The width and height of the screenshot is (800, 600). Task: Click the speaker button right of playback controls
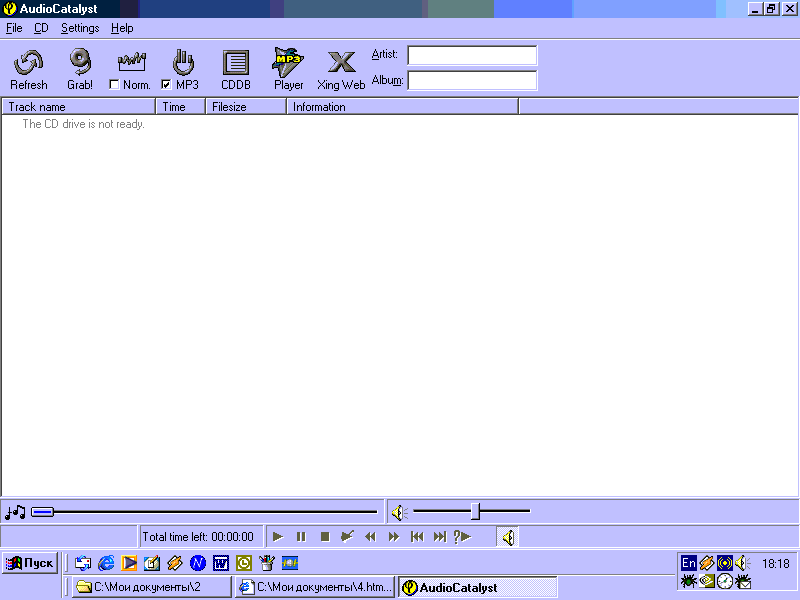[508, 537]
